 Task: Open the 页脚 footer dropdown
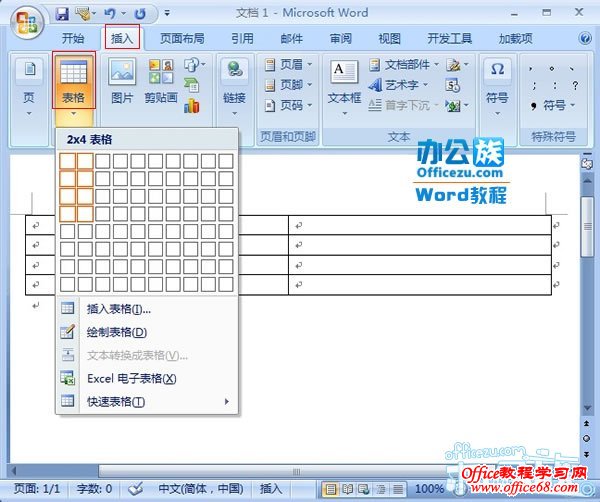pos(289,85)
